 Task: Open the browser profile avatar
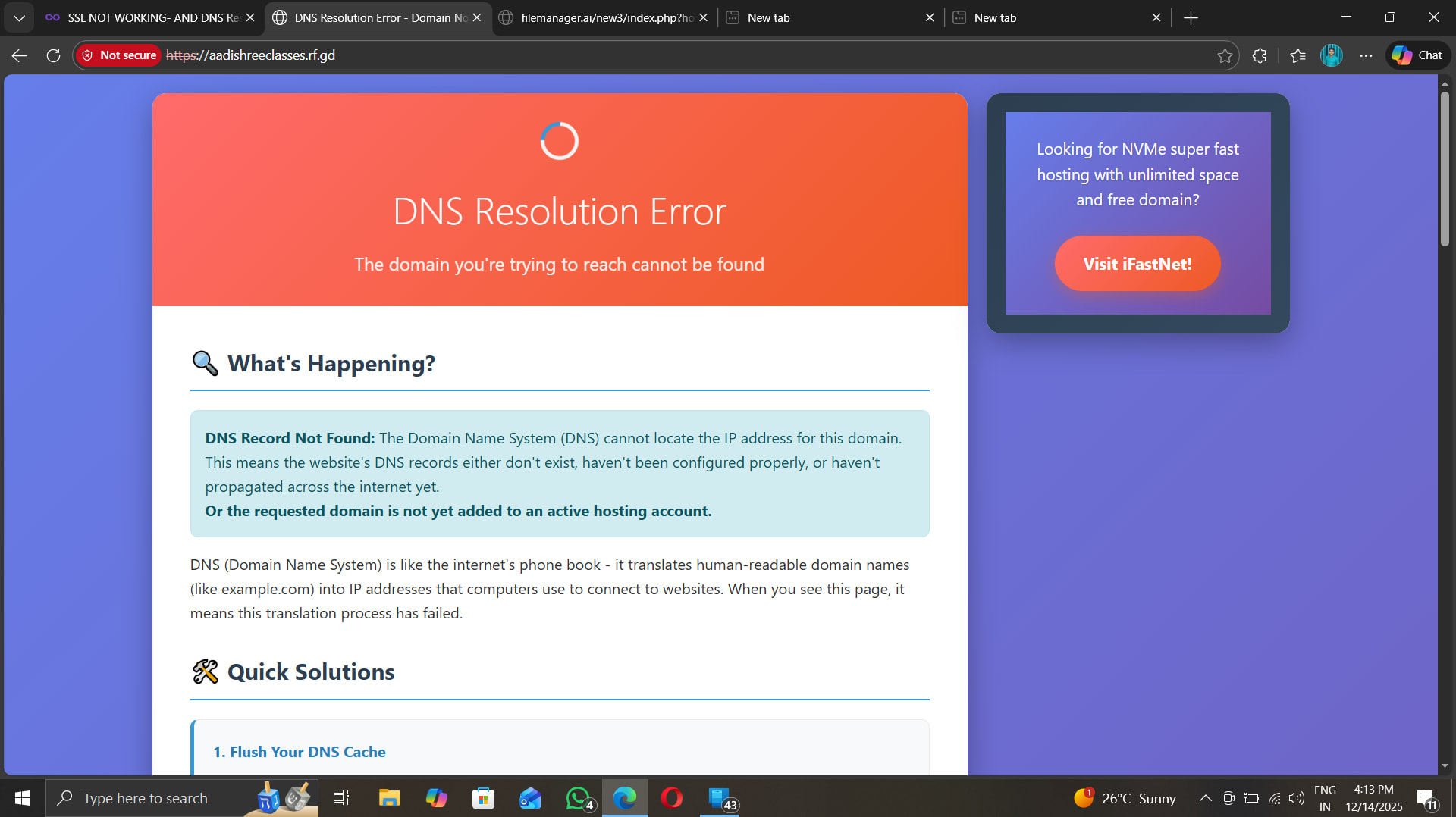1331,55
